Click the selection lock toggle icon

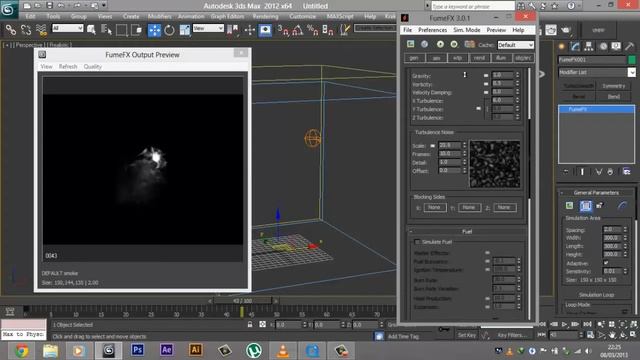tap(250, 324)
